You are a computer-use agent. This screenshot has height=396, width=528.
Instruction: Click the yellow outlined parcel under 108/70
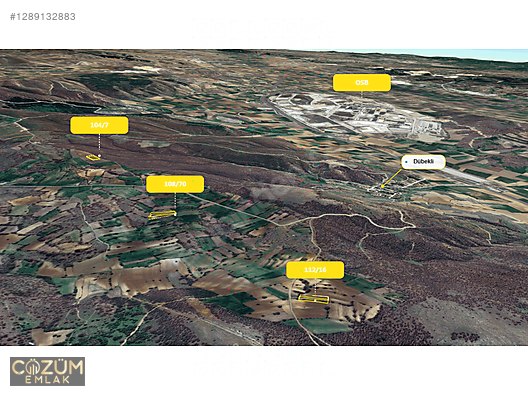coord(162,214)
